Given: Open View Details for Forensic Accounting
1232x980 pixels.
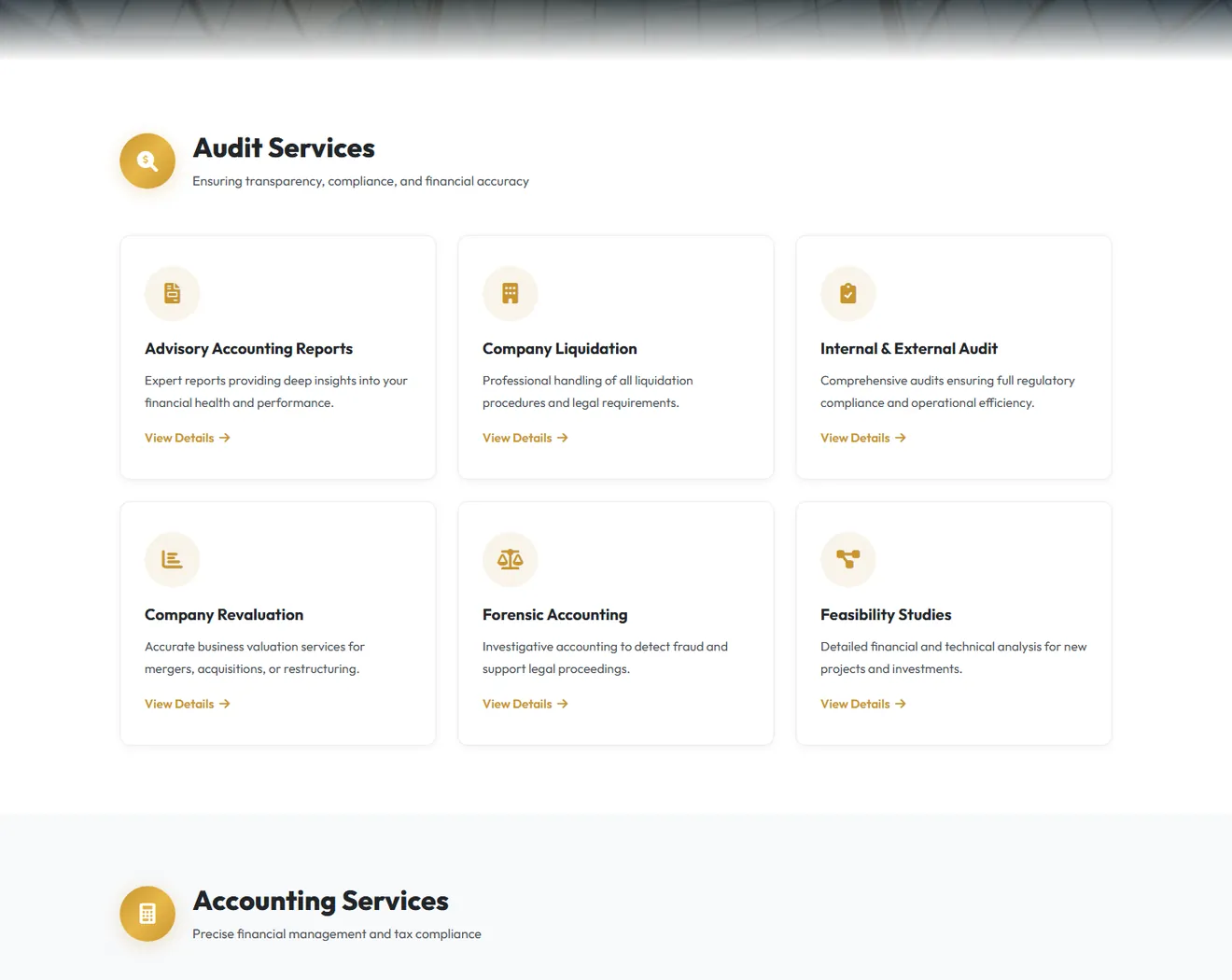Looking at the screenshot, I should [525, 704].
